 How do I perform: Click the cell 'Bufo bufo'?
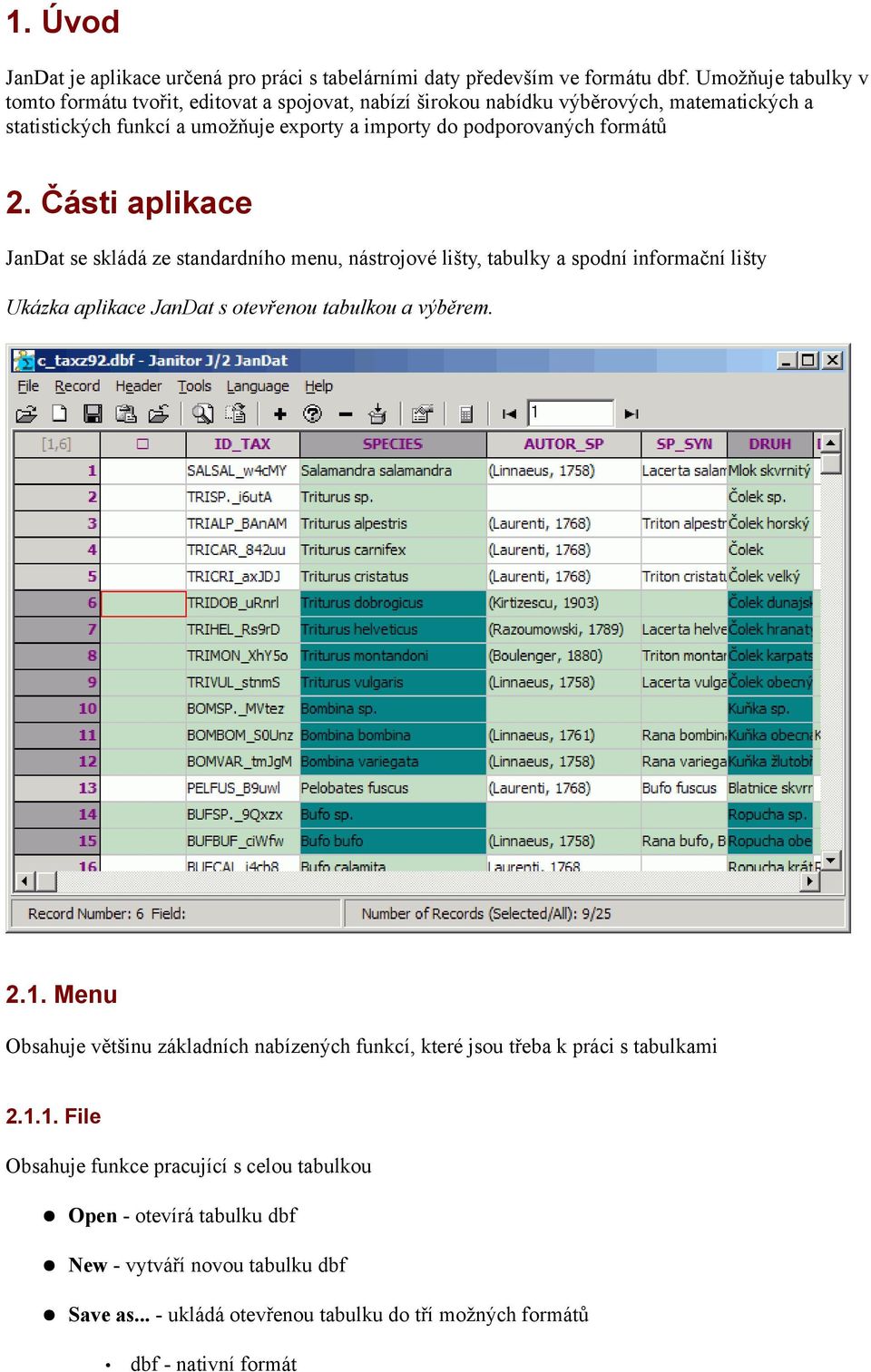click(393, 841)
